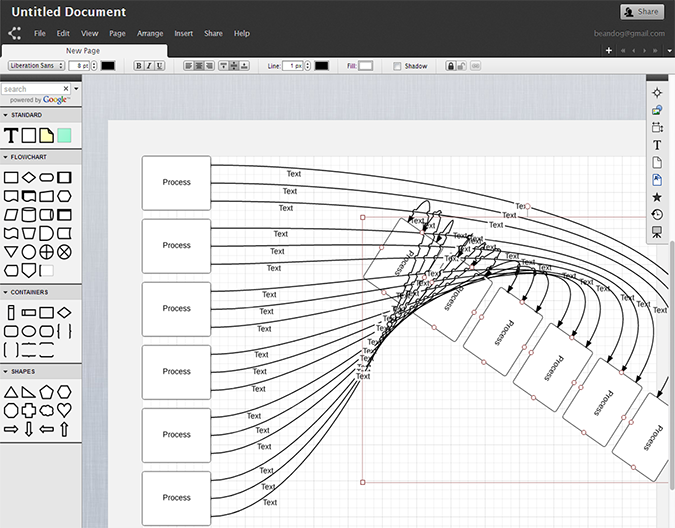This screenshot has height=528, width=675.
Task: Toggle Italic text formatting
Action: pos(150,66)
